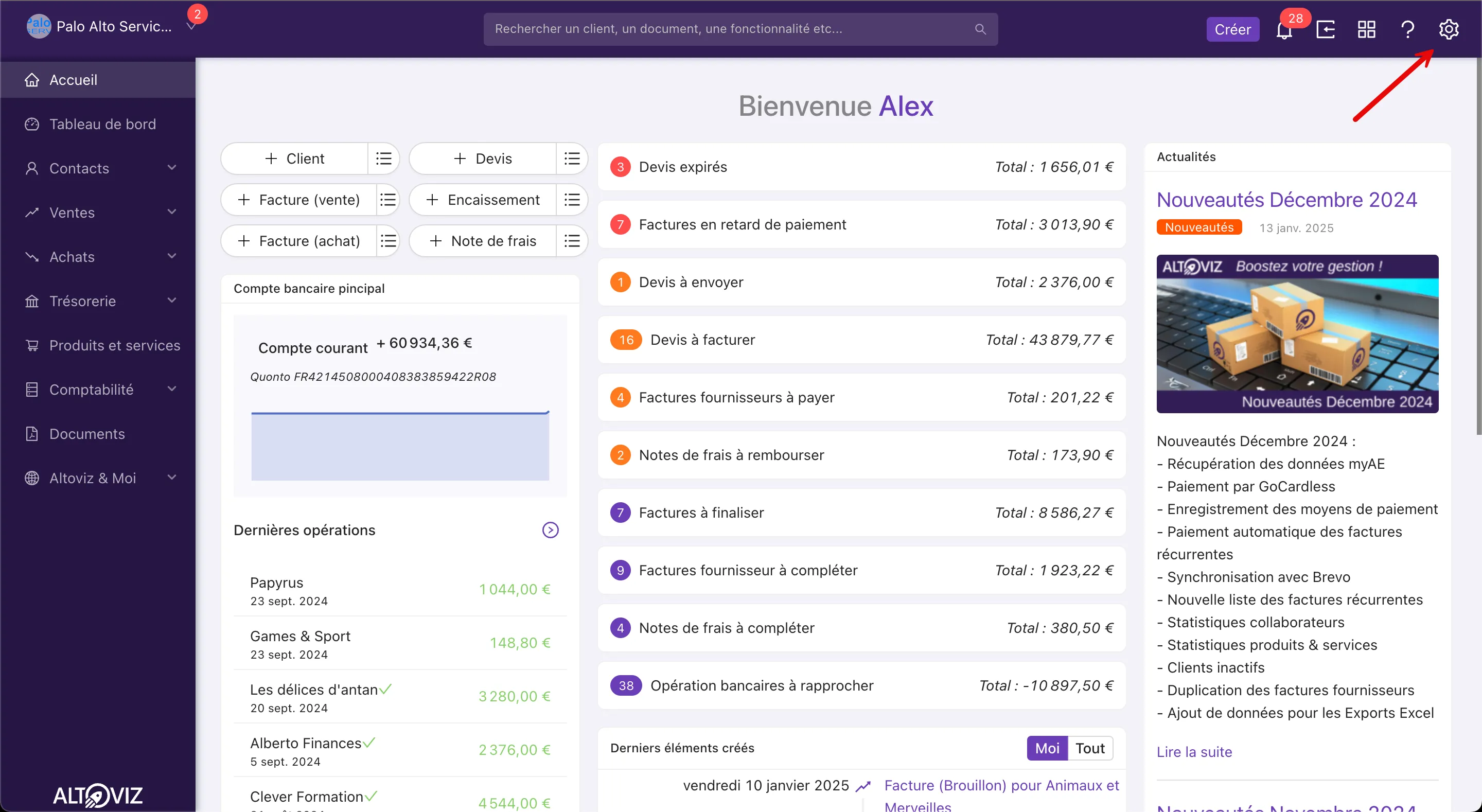Click the Produits et services cart icon
The image size is (1482, 812).
click(x=31, y=345)
